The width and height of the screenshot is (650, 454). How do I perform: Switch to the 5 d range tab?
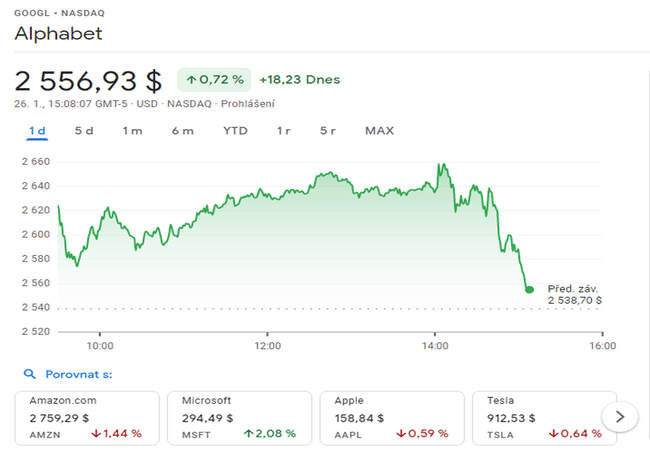(84, 131)
